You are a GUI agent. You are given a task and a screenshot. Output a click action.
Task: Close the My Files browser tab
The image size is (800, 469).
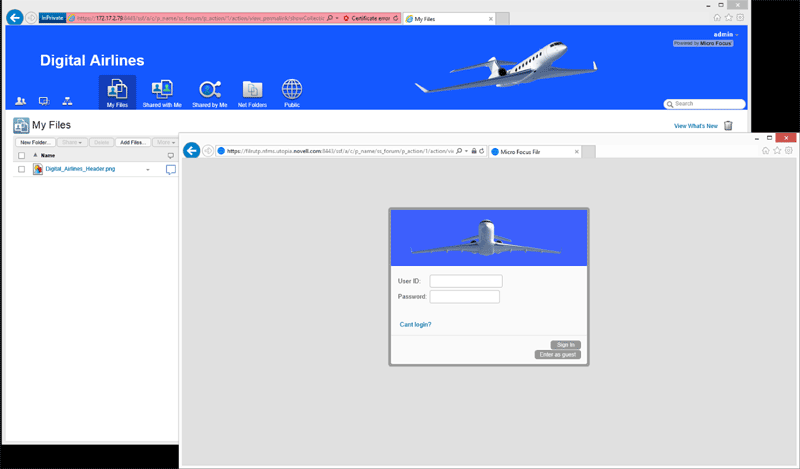pyautogui.click(x=491, y=19)
